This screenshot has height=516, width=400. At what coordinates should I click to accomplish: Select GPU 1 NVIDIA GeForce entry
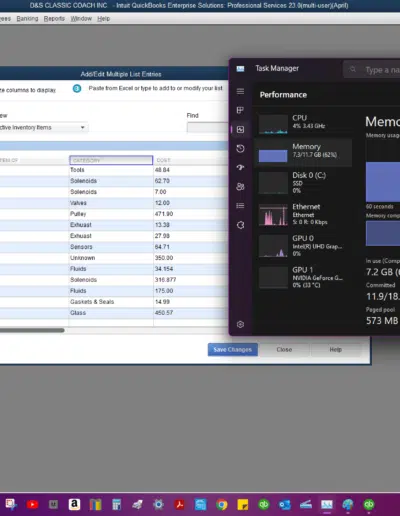(x=303, y=277)
